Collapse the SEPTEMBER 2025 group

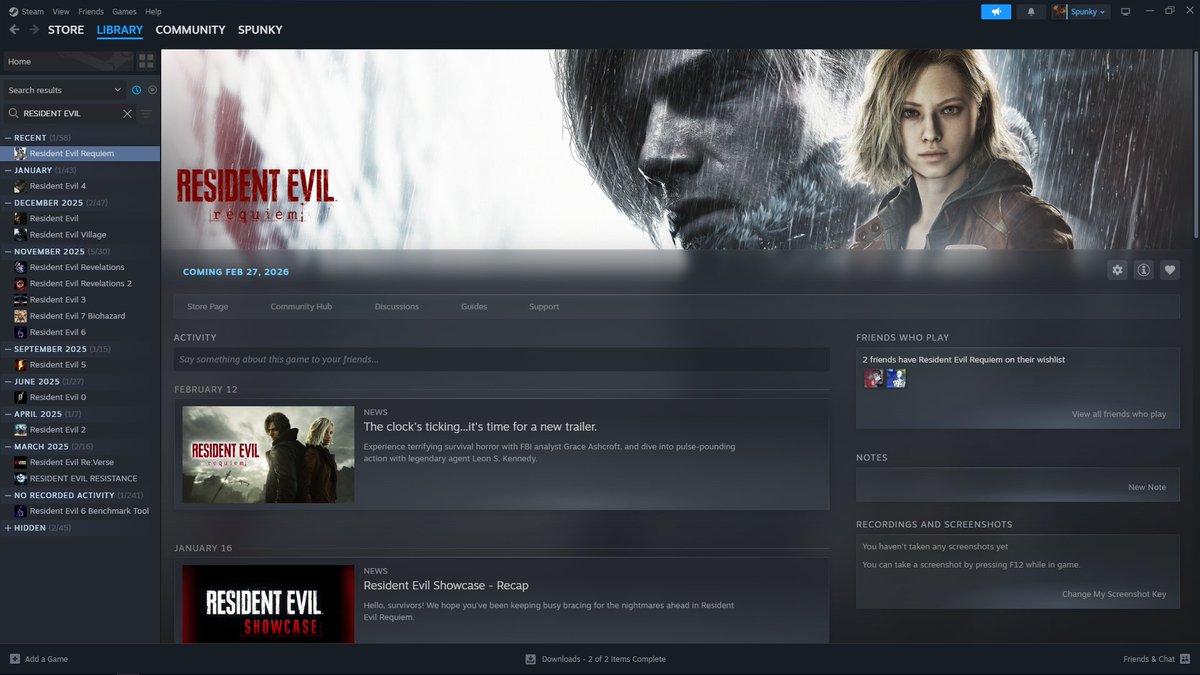point(9,349)
